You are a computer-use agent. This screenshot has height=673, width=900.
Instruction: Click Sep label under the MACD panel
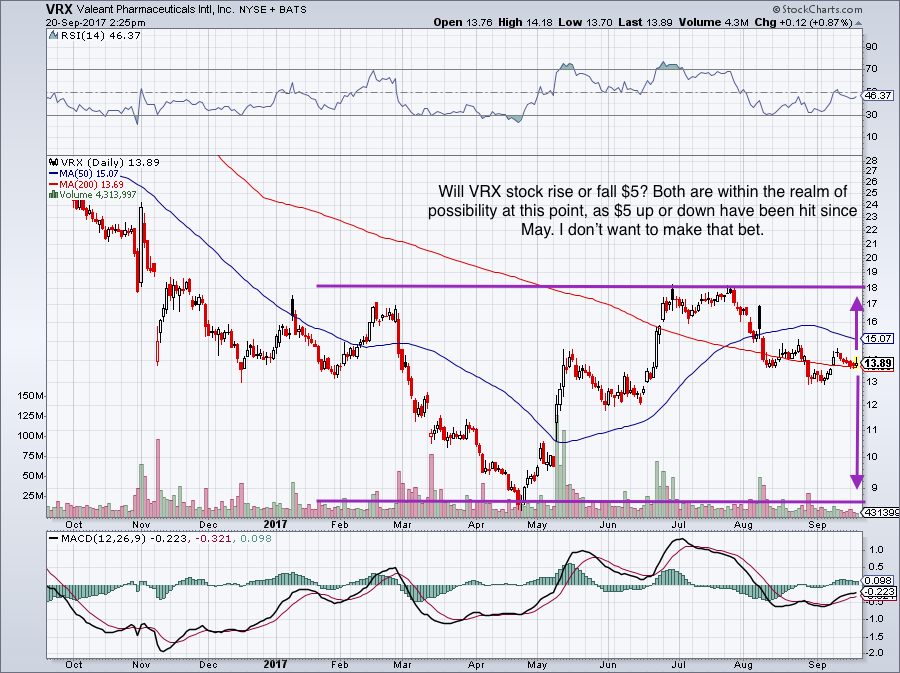click(817, 664)
